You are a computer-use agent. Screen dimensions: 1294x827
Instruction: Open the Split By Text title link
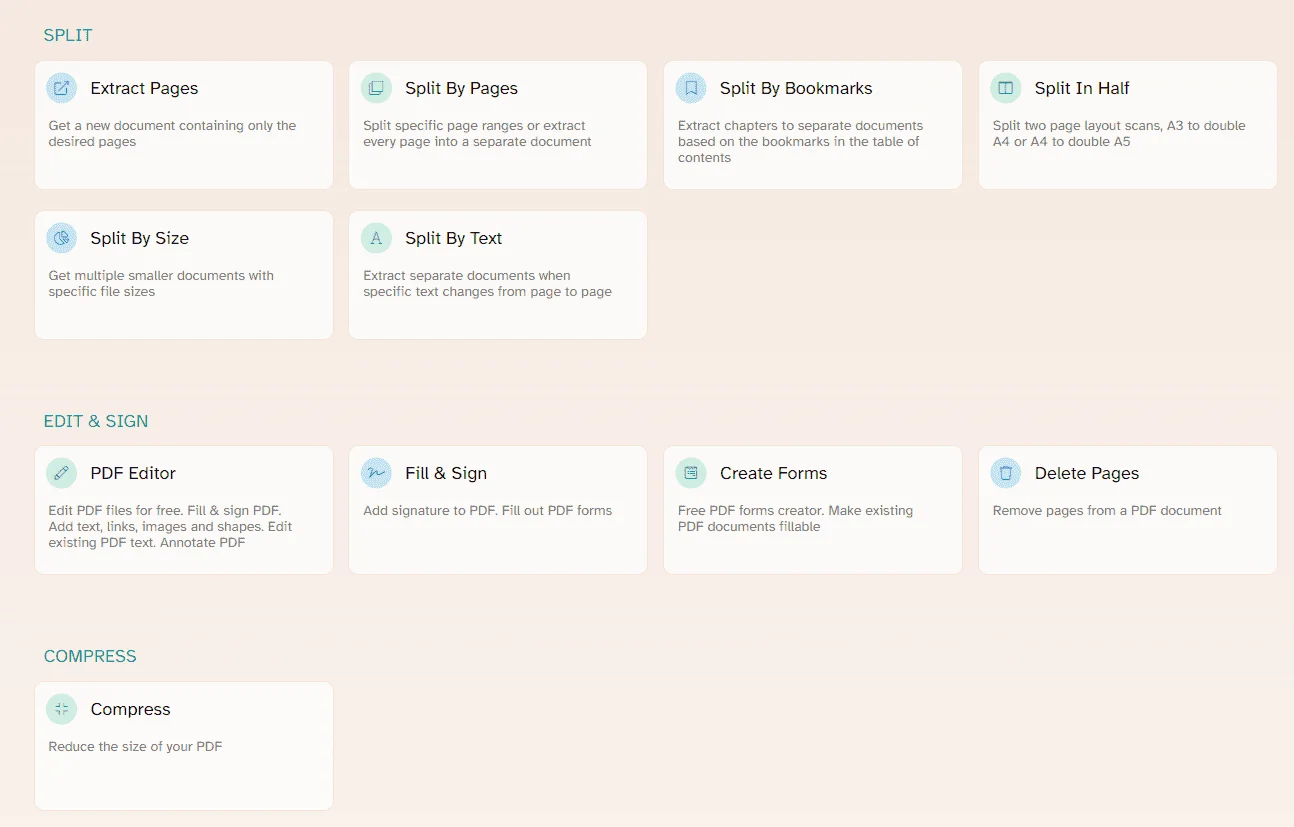453,238
